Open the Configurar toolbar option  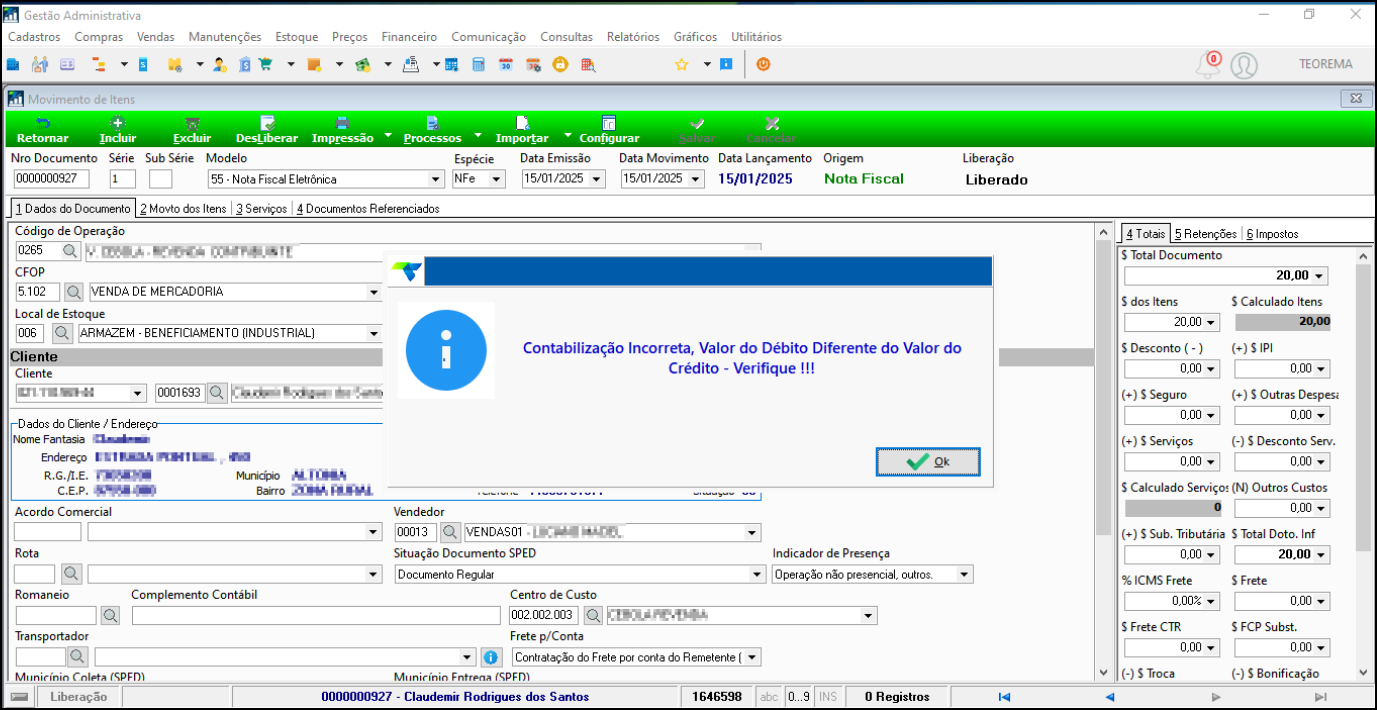(x=609, y=130)
